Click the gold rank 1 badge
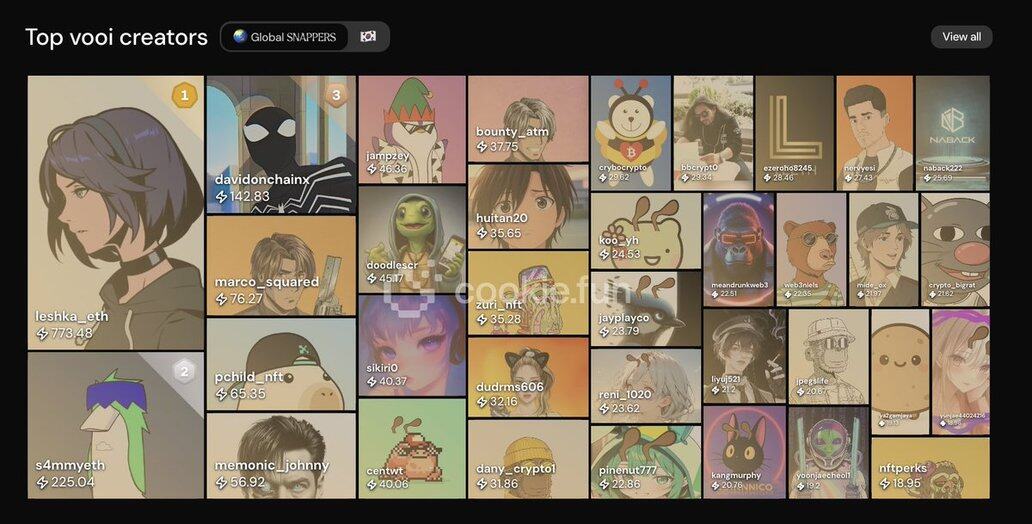The image size is (1032, 524). [184, 95]
